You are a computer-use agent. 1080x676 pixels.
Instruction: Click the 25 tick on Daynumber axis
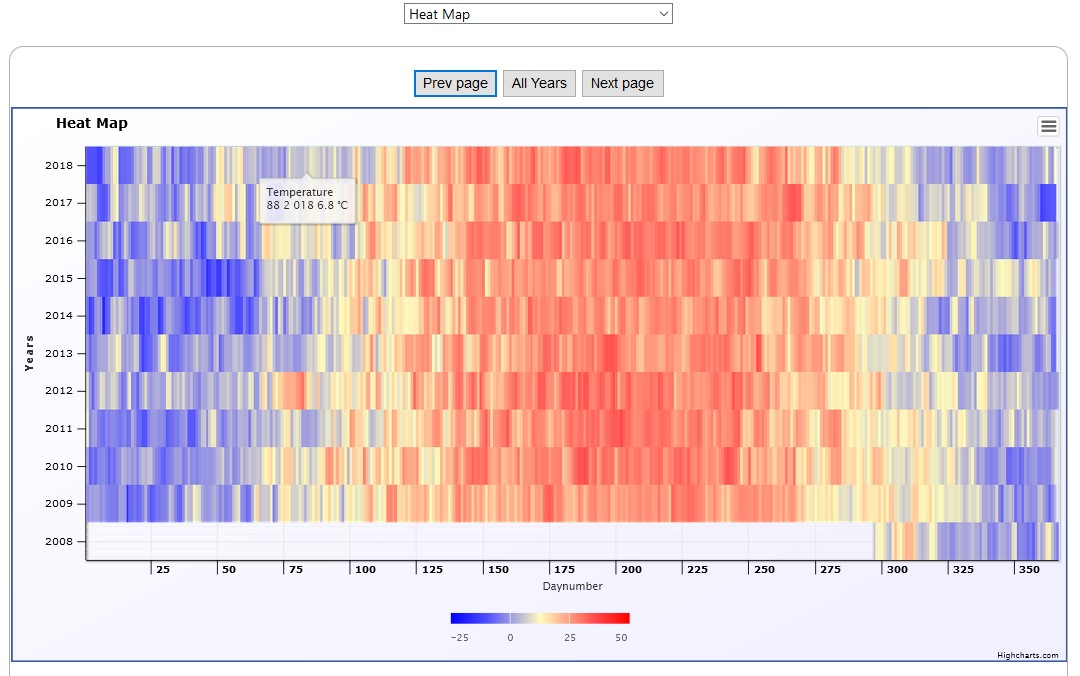click(x=163, y=570)
